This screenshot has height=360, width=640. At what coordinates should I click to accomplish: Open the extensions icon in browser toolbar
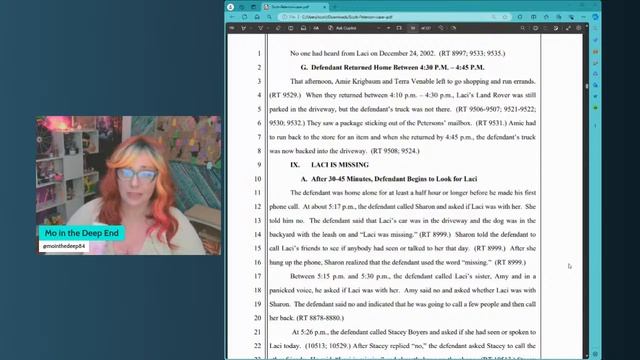[520, 17]
